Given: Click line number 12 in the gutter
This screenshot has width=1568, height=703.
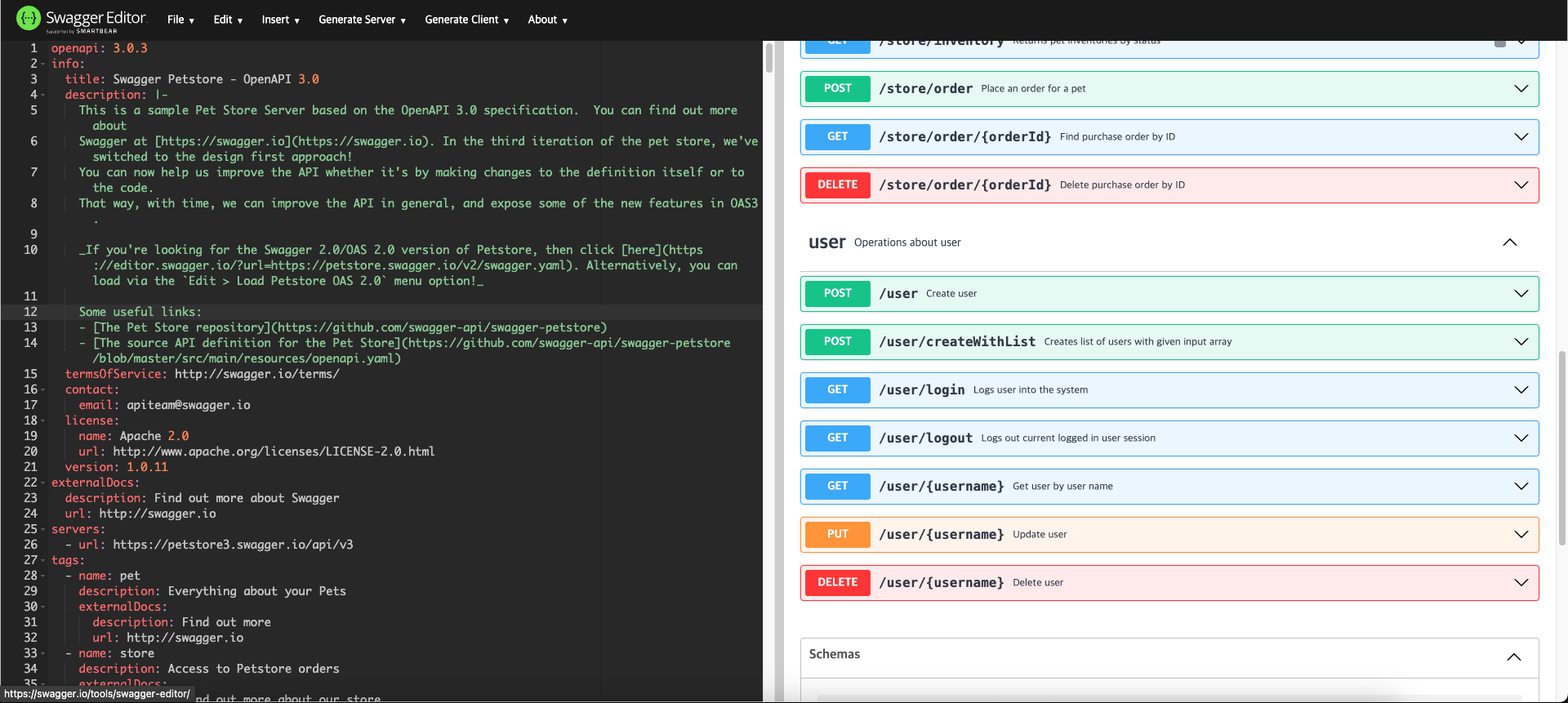Looking at the screenshot, I should click(30, 312).
